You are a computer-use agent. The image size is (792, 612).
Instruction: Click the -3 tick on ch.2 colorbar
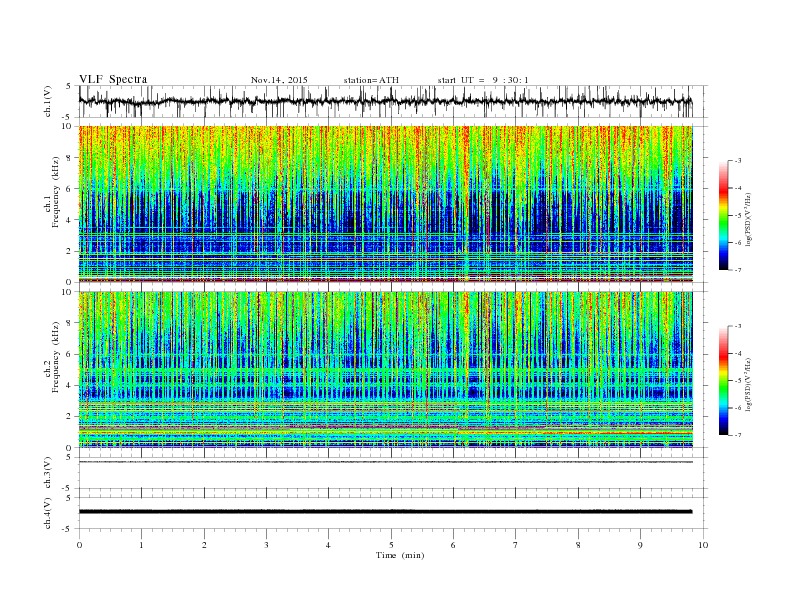tap(738, 326)
